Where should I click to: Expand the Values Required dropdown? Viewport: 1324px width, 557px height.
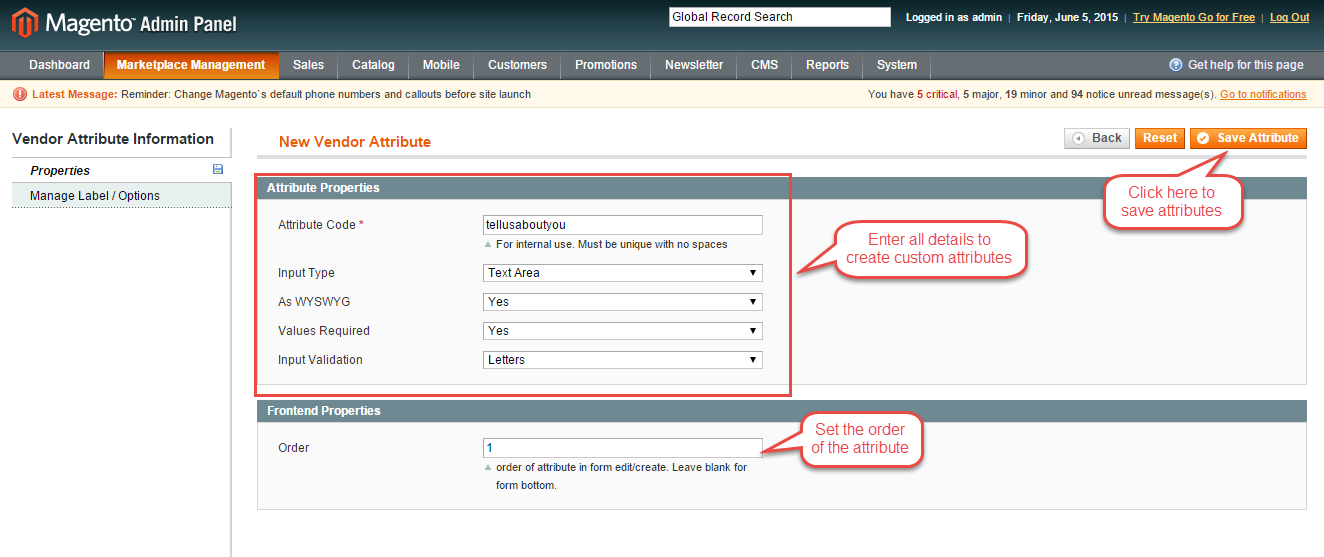tap(623, 331)
